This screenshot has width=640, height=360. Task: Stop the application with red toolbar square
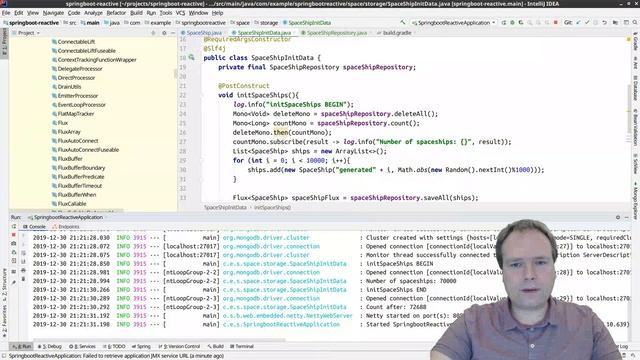556,23
